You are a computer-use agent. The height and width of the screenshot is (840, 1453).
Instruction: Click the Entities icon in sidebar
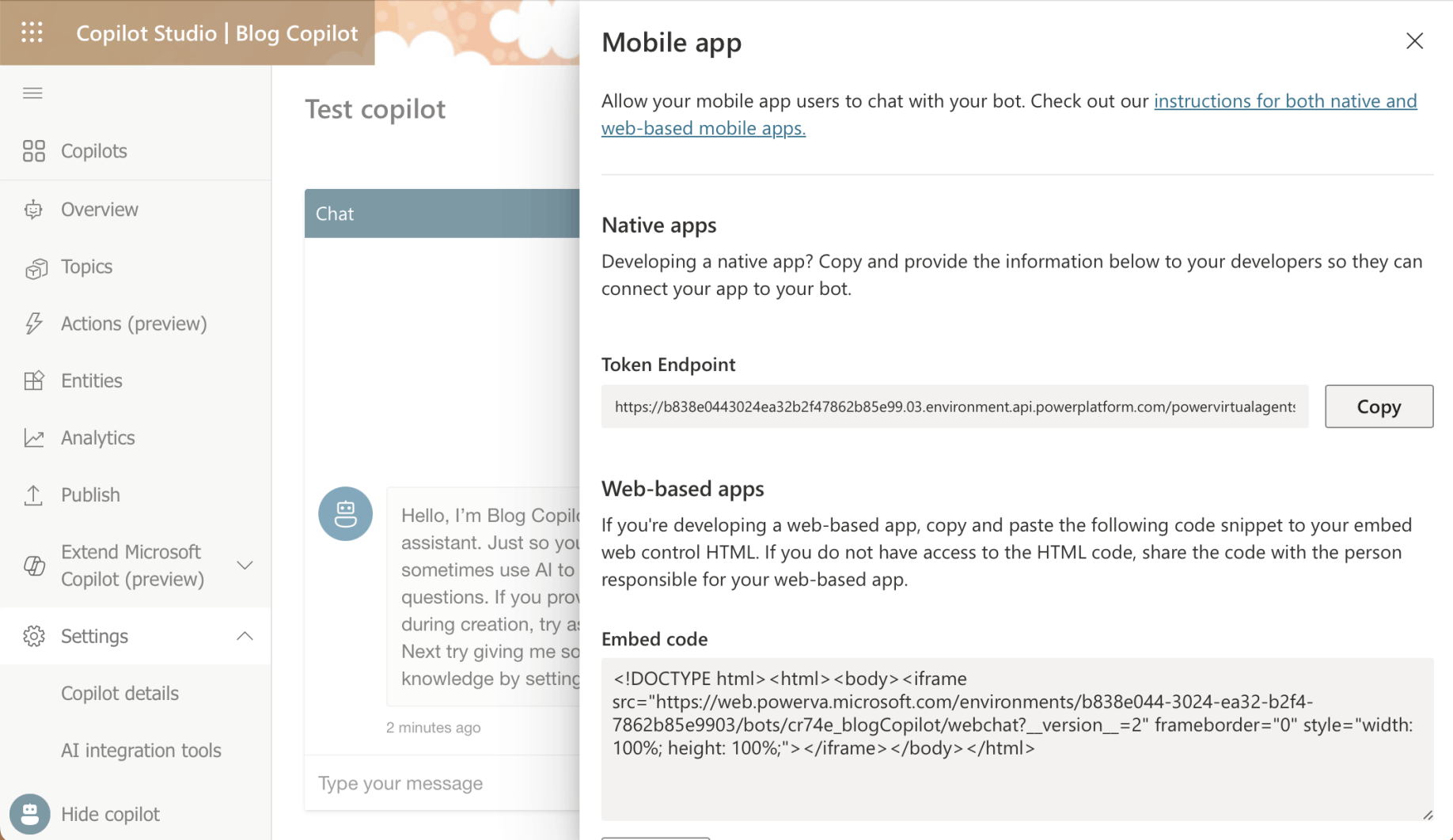(33, 380)
